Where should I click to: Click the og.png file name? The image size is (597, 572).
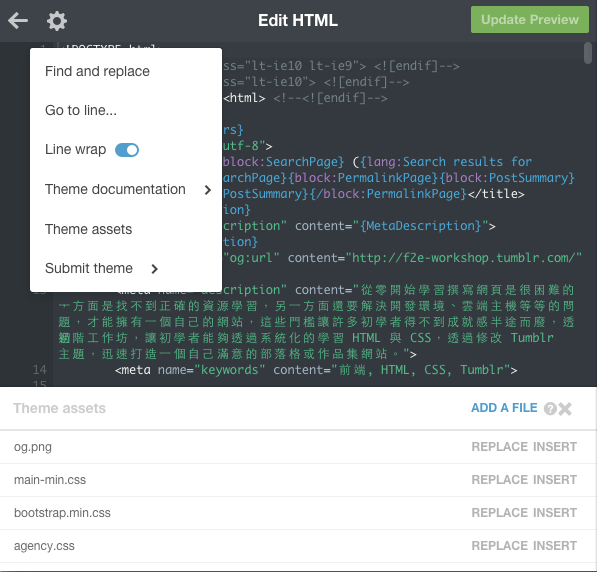pos(33,447)
